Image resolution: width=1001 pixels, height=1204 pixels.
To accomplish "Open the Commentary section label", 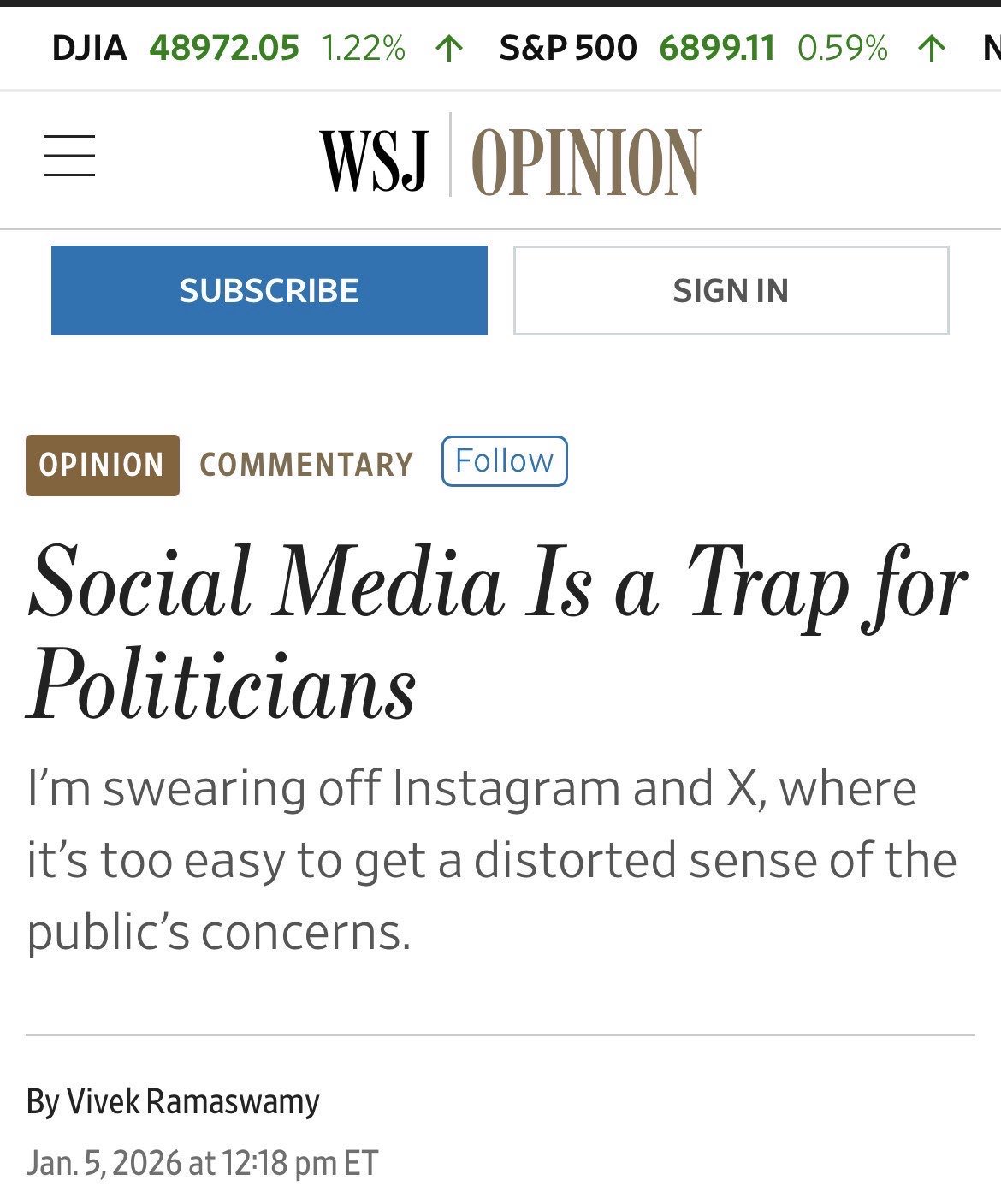I will coord(306,465).
